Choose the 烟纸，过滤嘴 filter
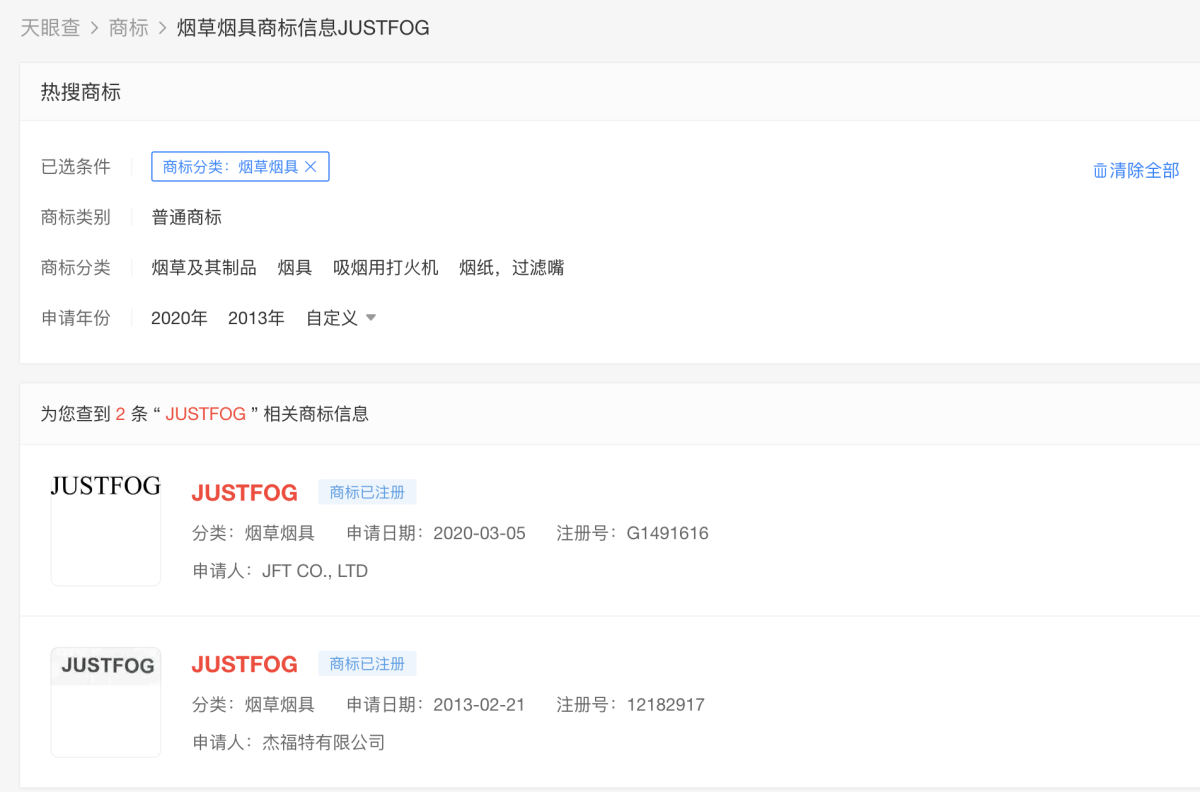 (x=512, y=267)
